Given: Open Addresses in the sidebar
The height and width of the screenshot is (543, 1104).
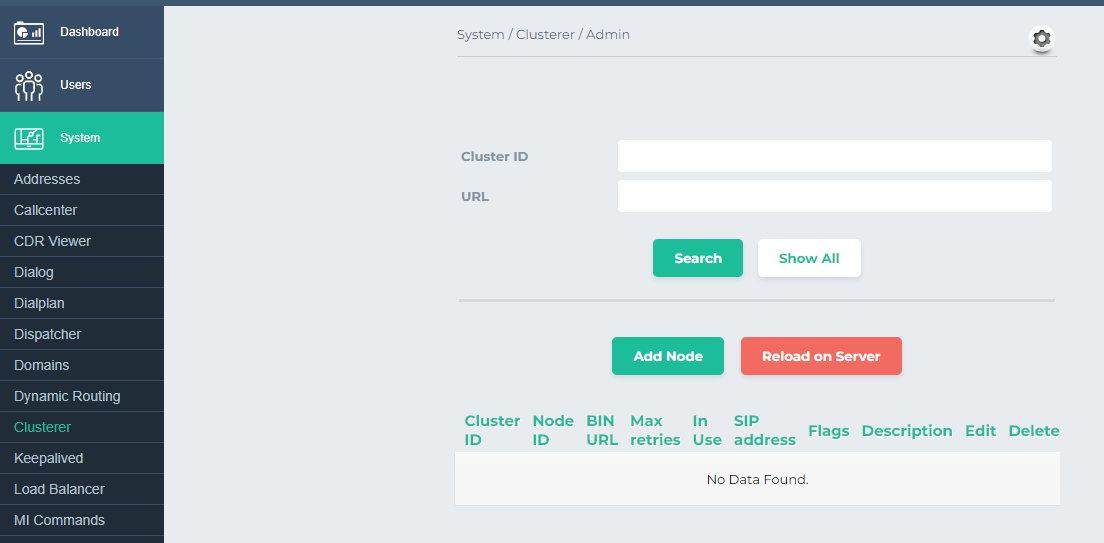Looking at the screenshot, I should [47, 179].
